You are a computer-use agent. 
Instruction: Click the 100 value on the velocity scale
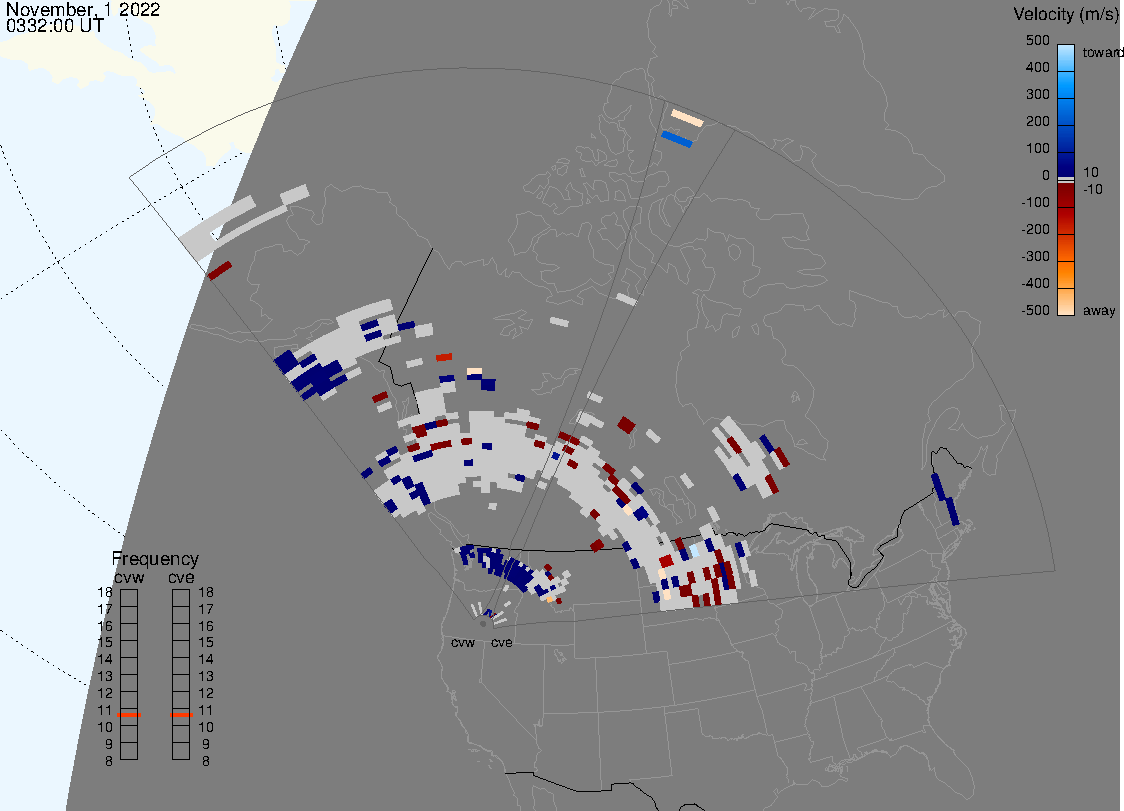click(1037, 148)
